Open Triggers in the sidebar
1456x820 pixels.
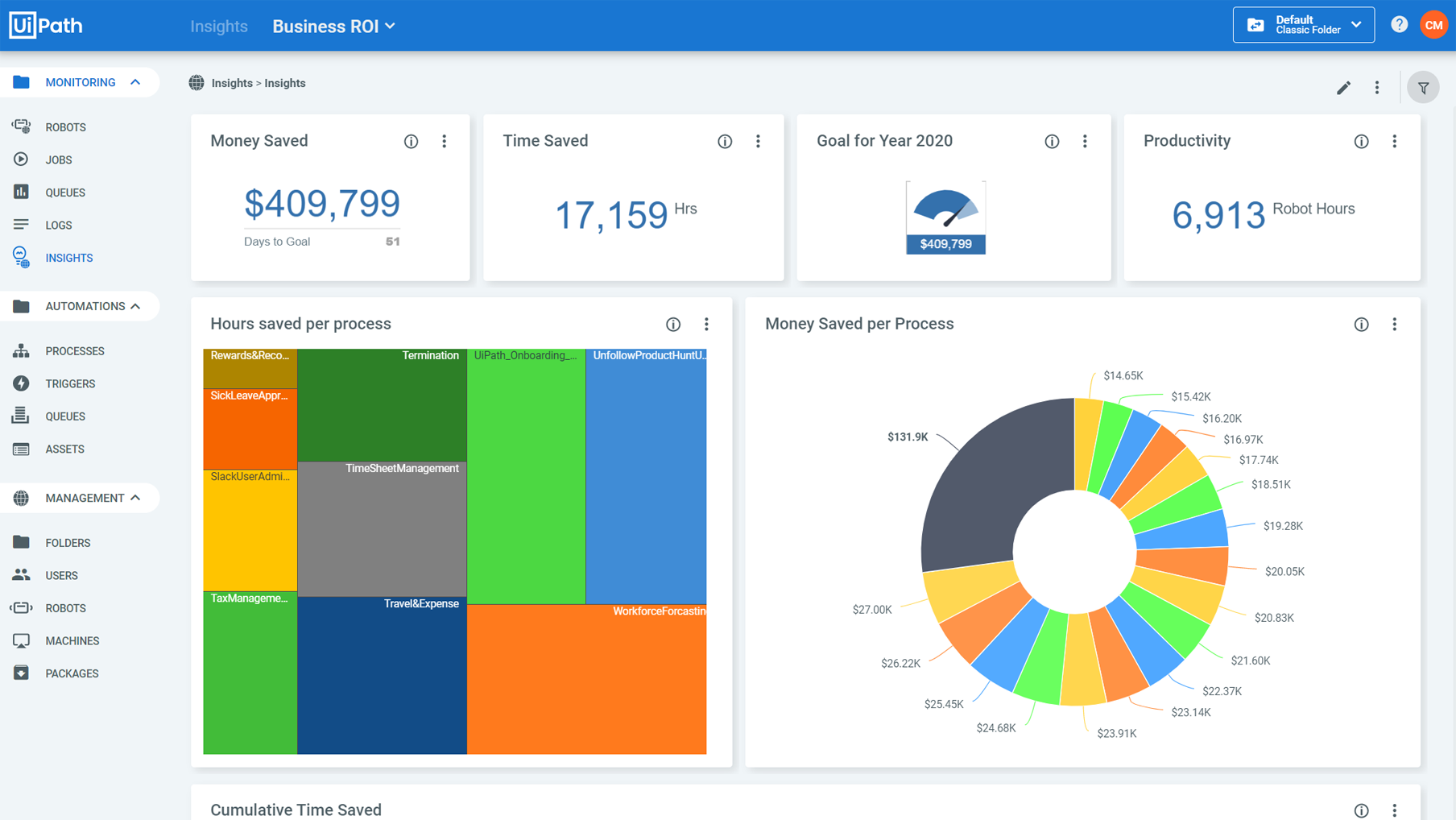[70, 384]
